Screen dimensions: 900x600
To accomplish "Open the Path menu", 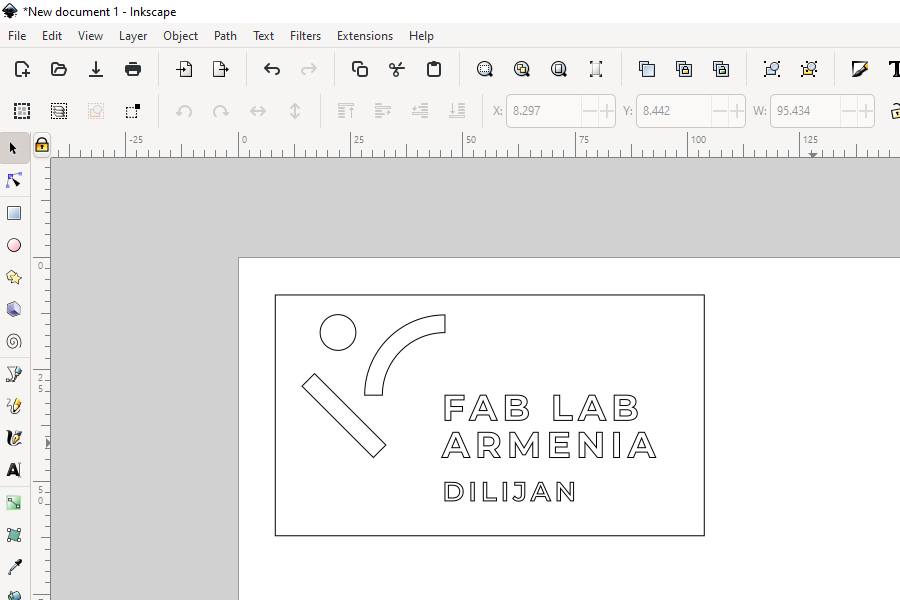I will [224, 35].
